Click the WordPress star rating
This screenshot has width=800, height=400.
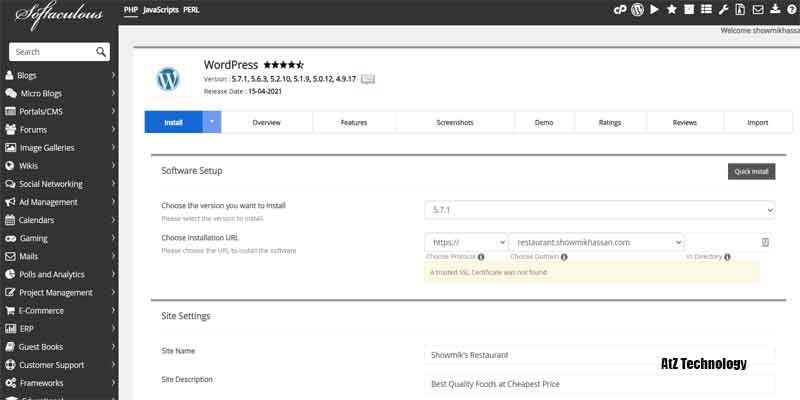[x=284, y=65]
